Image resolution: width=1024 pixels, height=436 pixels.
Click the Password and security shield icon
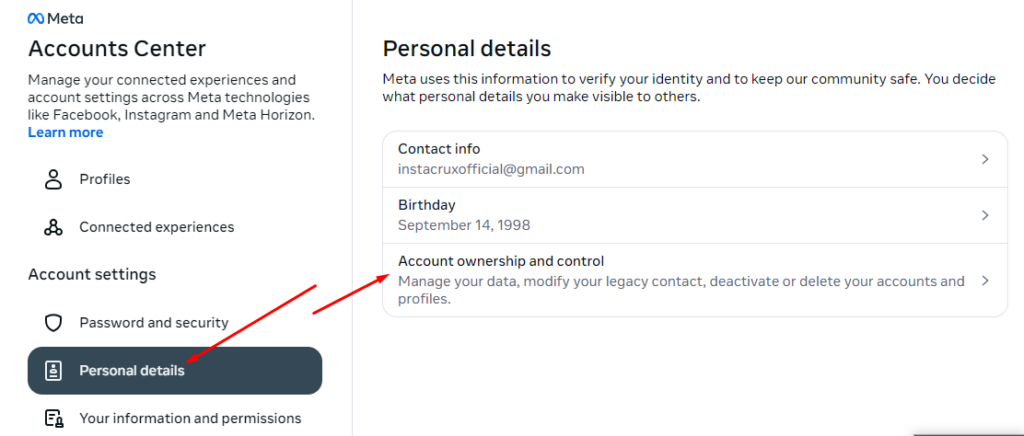point(53,322)
